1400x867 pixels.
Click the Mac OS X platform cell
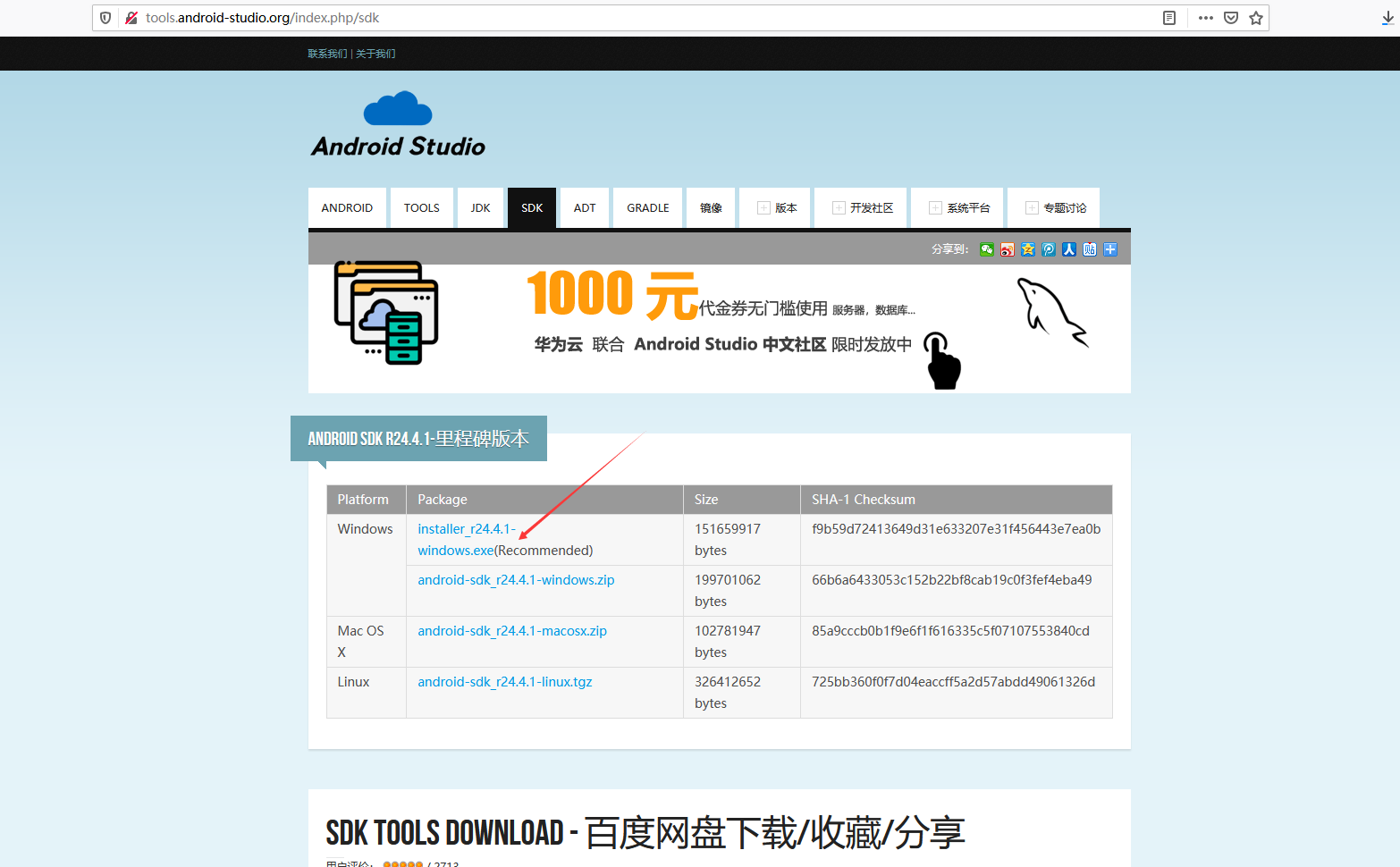(x=367, y=642)
